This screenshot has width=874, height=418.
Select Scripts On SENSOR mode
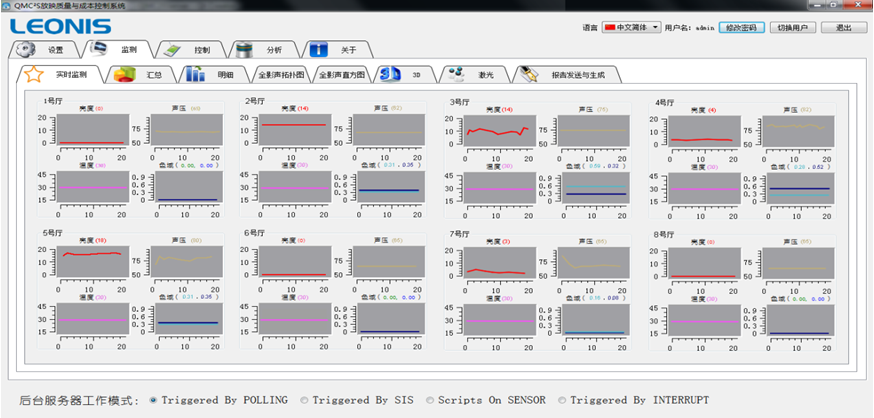430,400
